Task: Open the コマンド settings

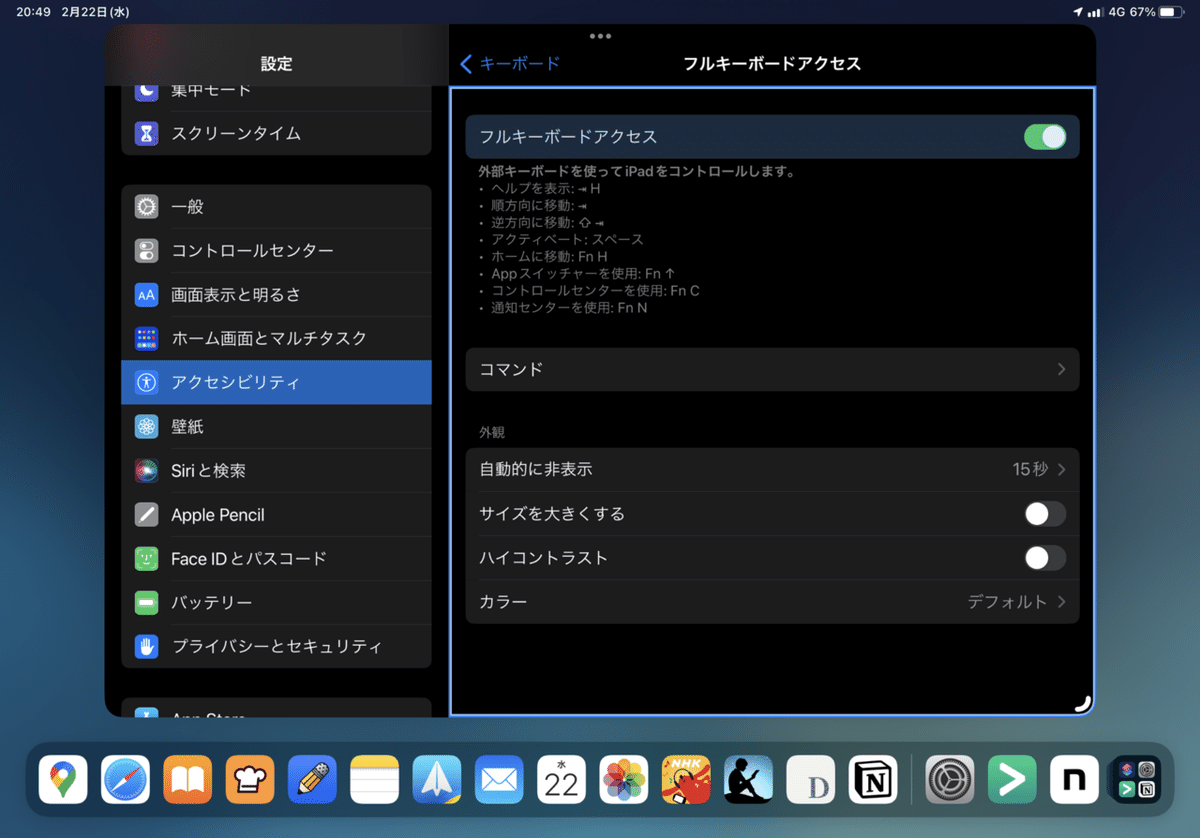Action: (x=772, y=369)
